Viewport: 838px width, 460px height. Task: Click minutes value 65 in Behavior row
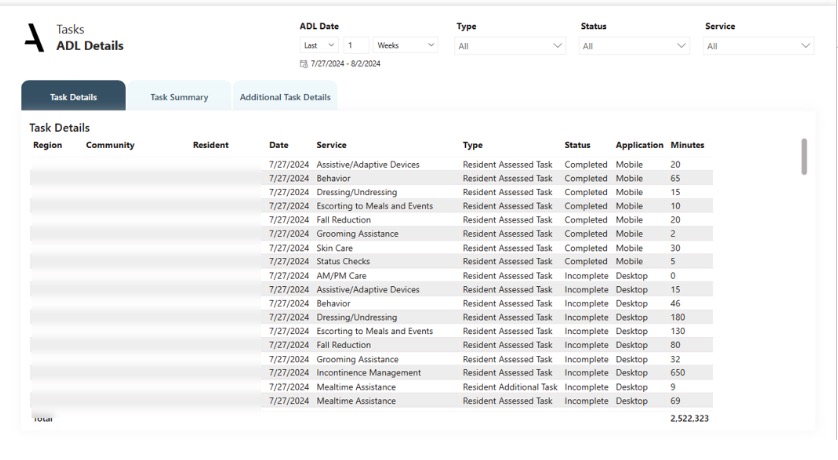pyautogui.click(x=676, y=178)
